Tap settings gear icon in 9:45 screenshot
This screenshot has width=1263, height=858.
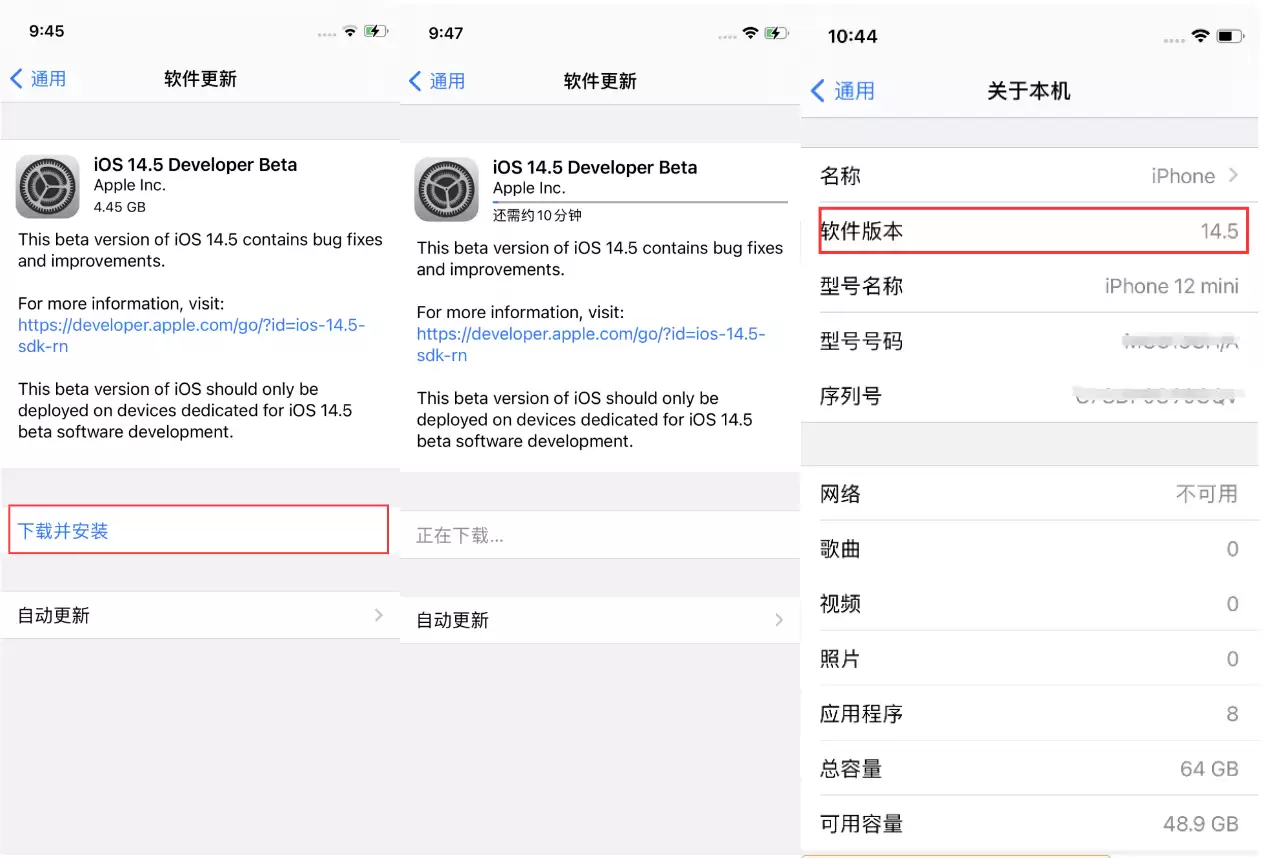[47, 186]
